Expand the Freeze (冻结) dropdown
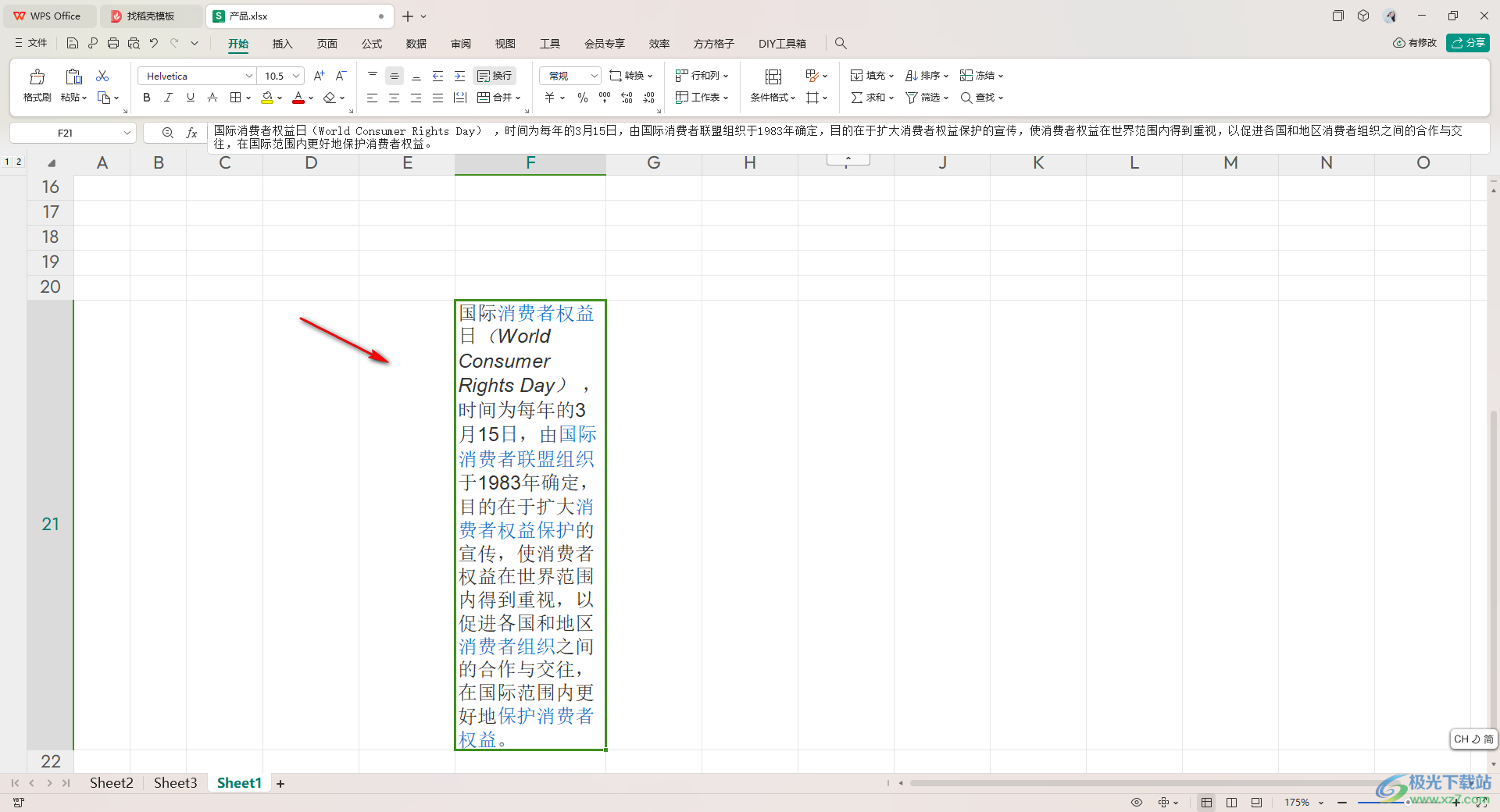1500x812 pixels. coord(1001,76)
